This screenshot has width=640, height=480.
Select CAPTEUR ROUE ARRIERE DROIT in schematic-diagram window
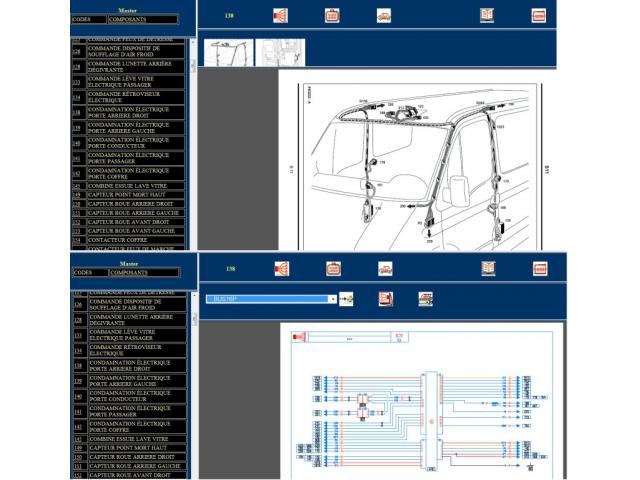tap(137, 457)
